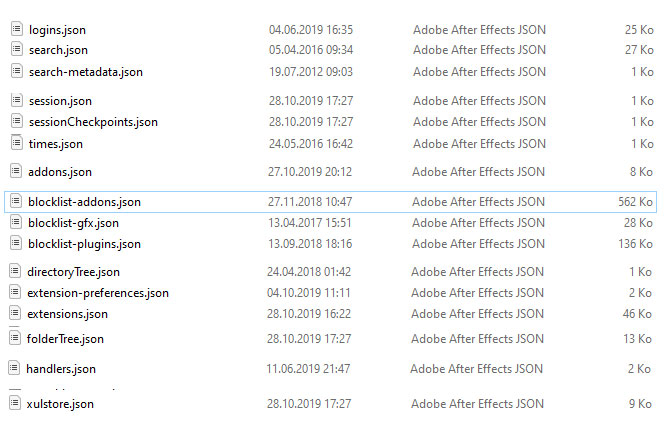Click the file type of handlers.json
672x423 pixels.
coord(476,369)
